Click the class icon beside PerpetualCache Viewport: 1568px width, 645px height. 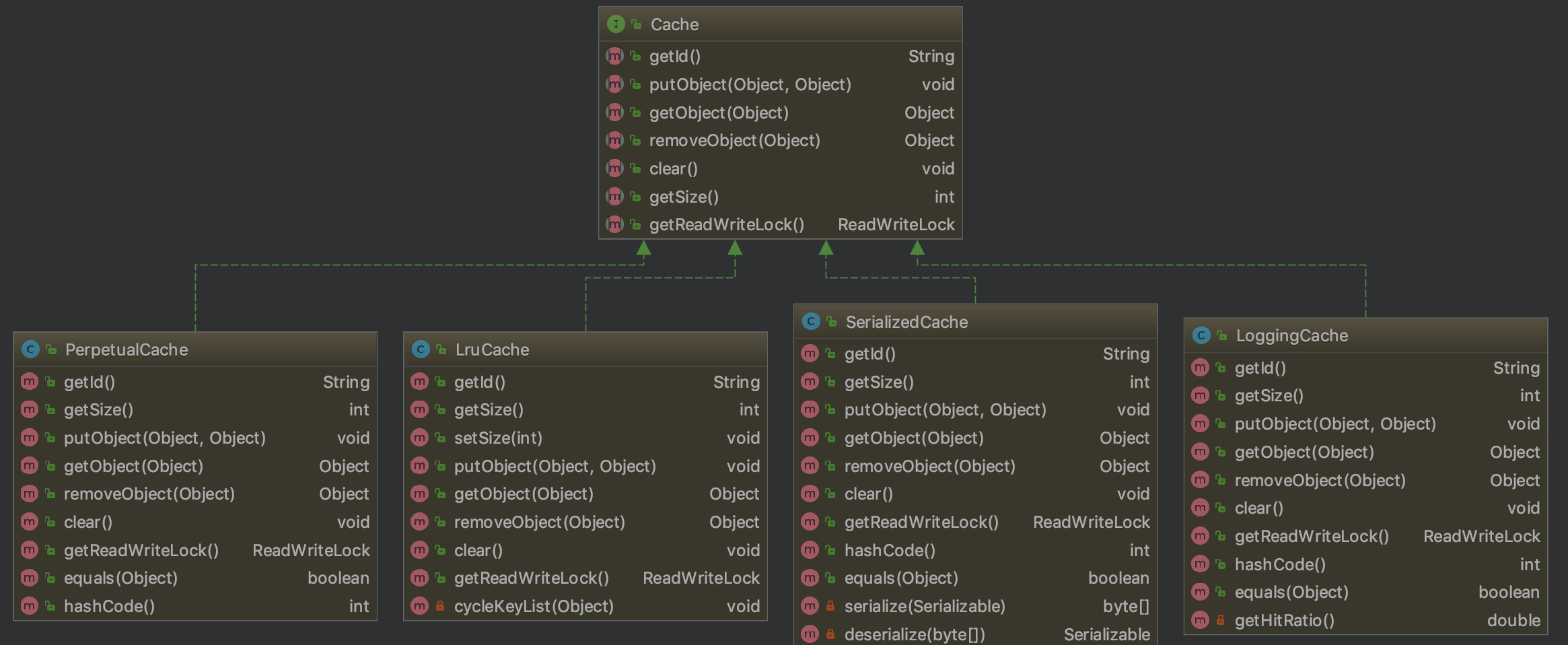(x=30, y=349)
